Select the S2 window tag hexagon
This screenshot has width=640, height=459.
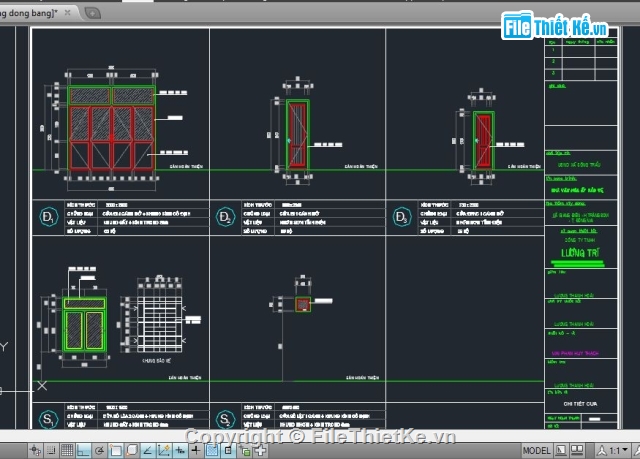(225, 419)
